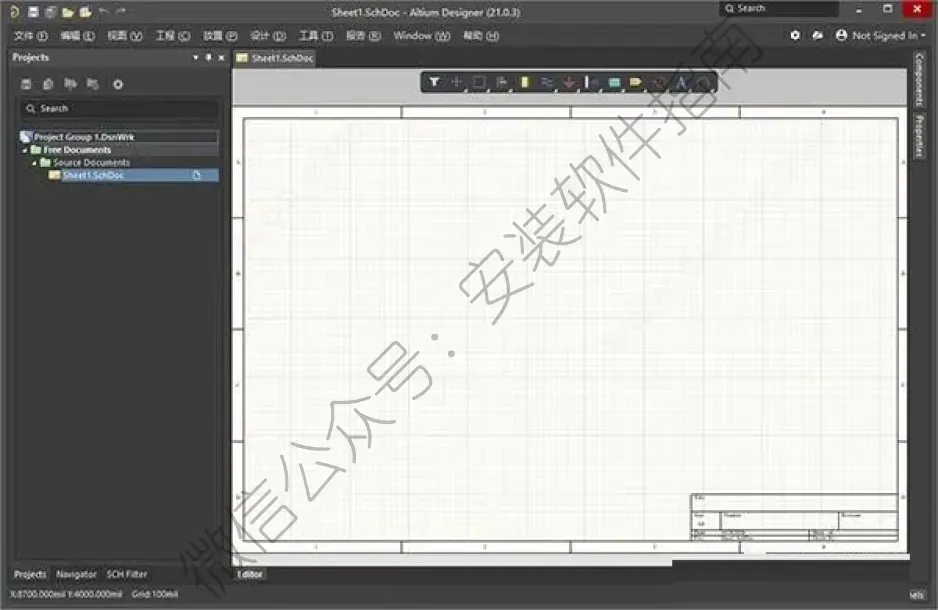Viewport: 938px width, 610px height.
Task: Switch to the Sheet1.SchDoc document tab
Action: (x=275, y=58)
